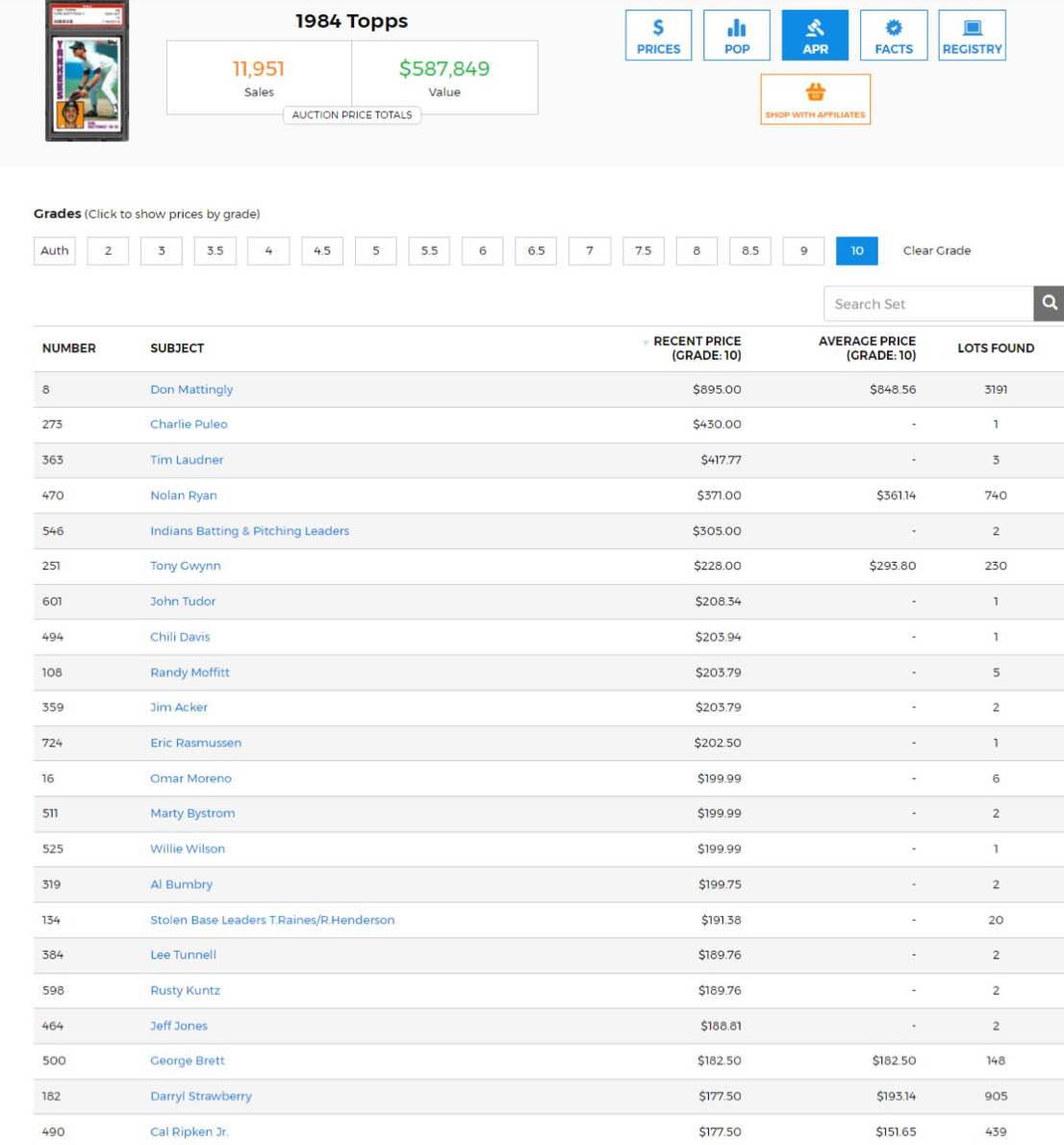Open the PRICES dollar icon
This screenshot has width=1064, height=1145.
tap(658, 28)
